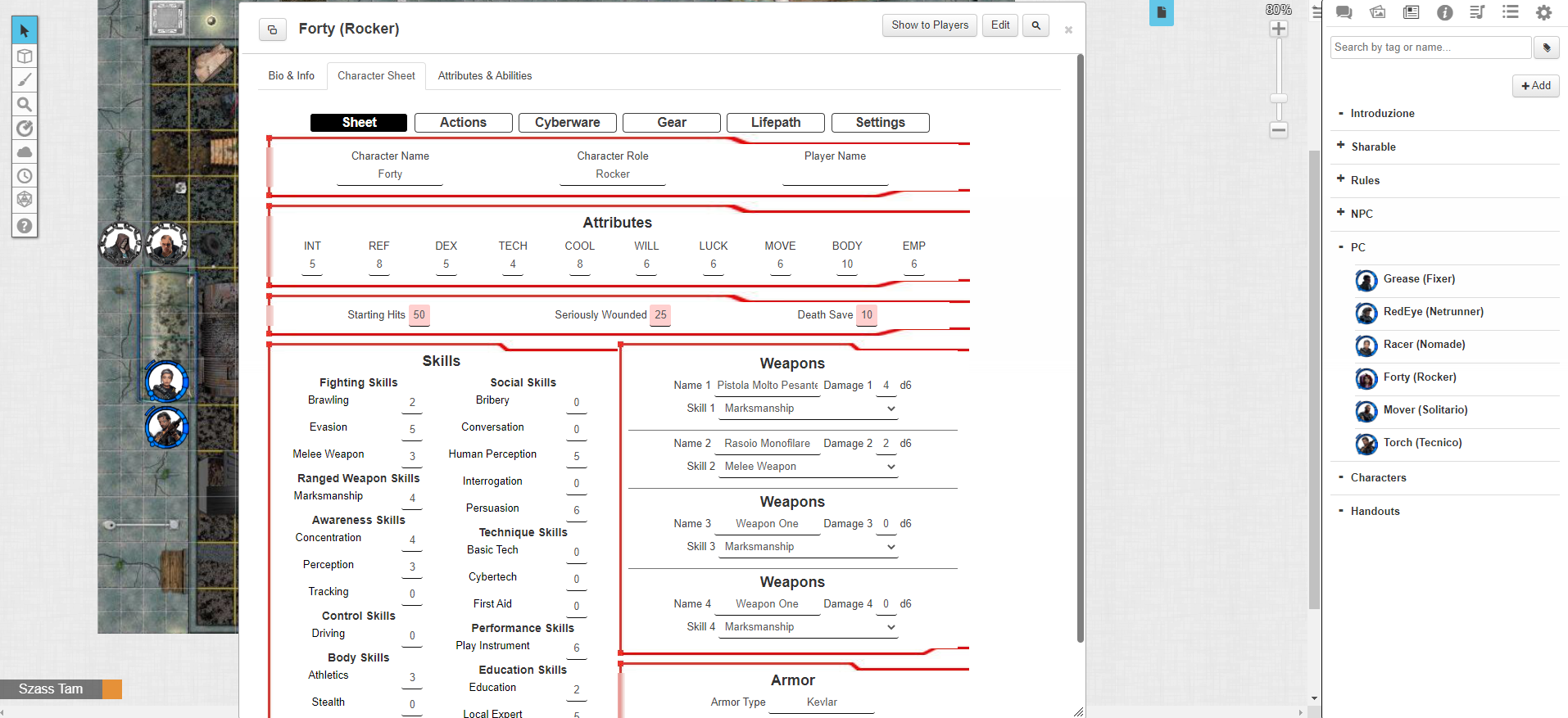1568x718 pixels.
Task: Click the zoom in plus button
Action: click(x=1278, y=29)
